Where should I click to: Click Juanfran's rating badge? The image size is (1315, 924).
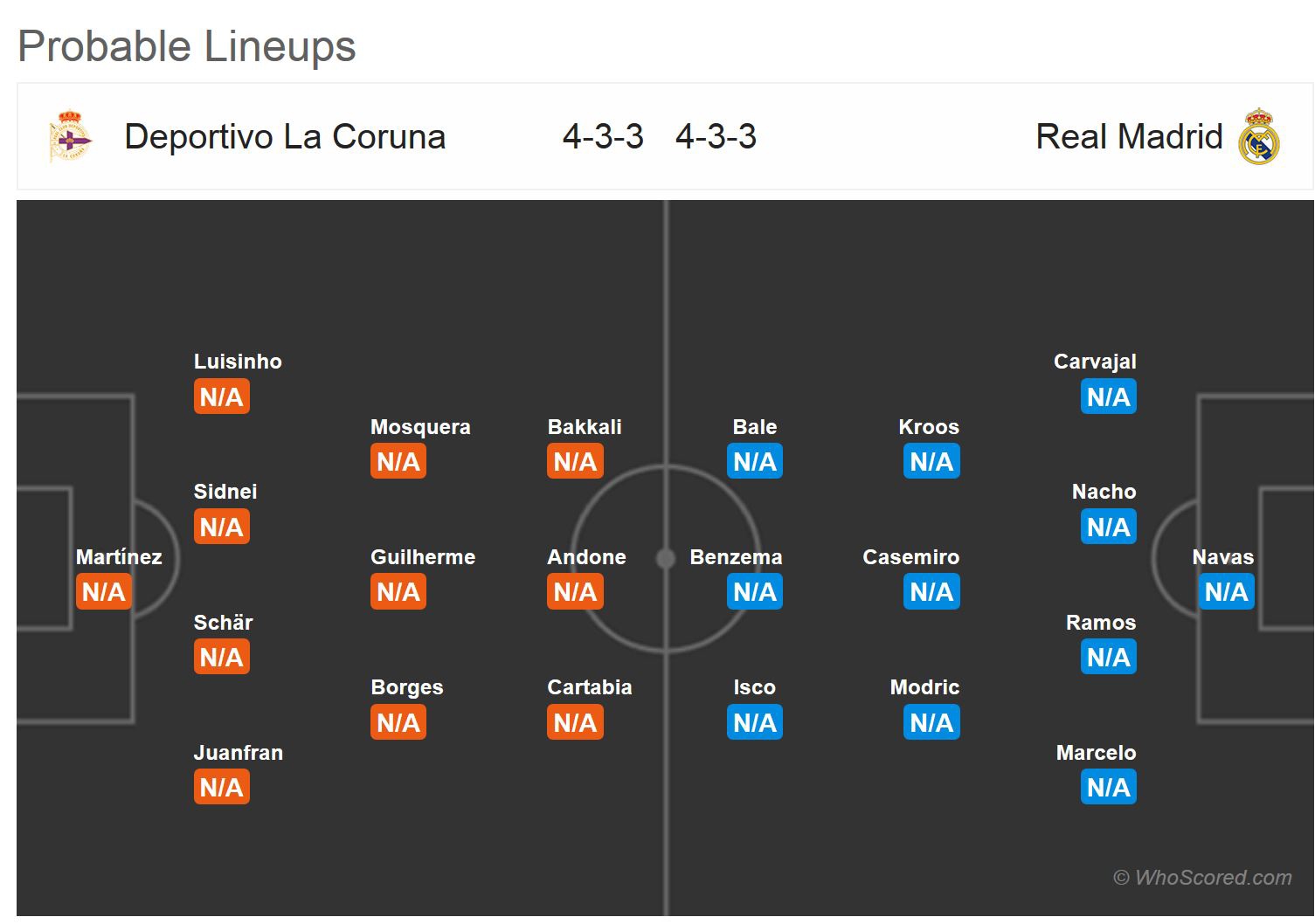[221, 788]
